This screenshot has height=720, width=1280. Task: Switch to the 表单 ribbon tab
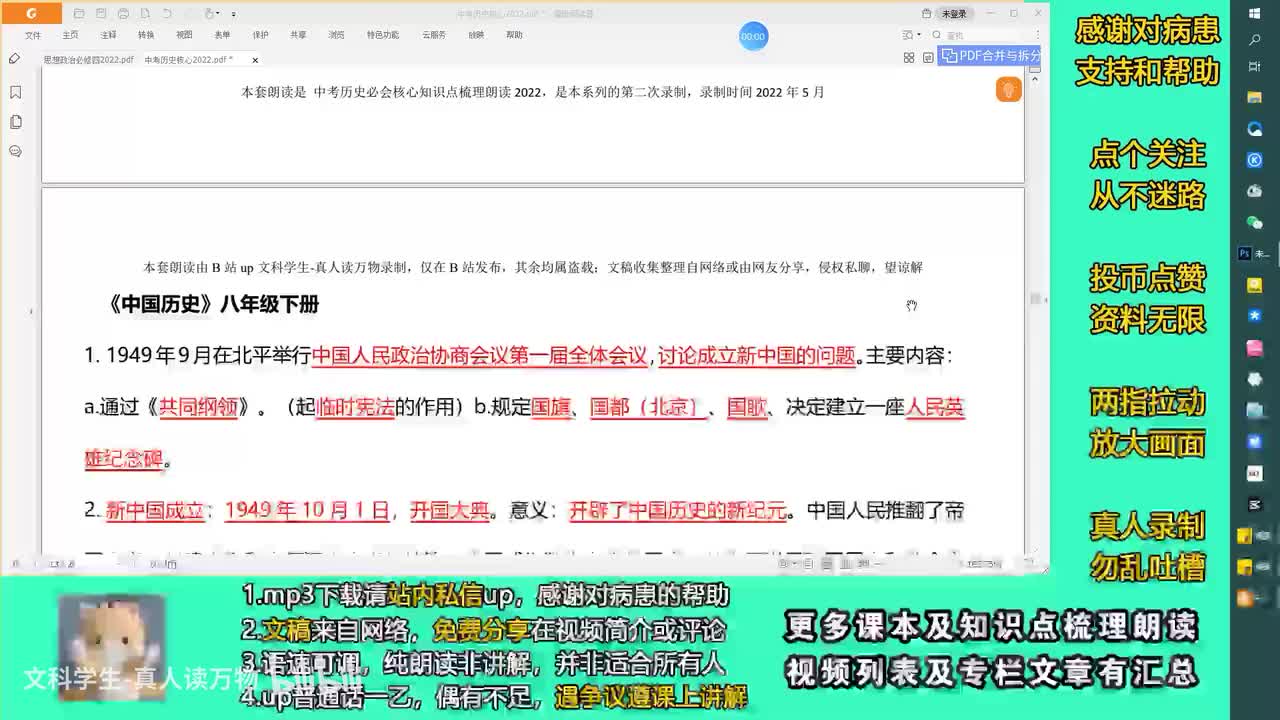pyautogui.click(x=222, y=35)
